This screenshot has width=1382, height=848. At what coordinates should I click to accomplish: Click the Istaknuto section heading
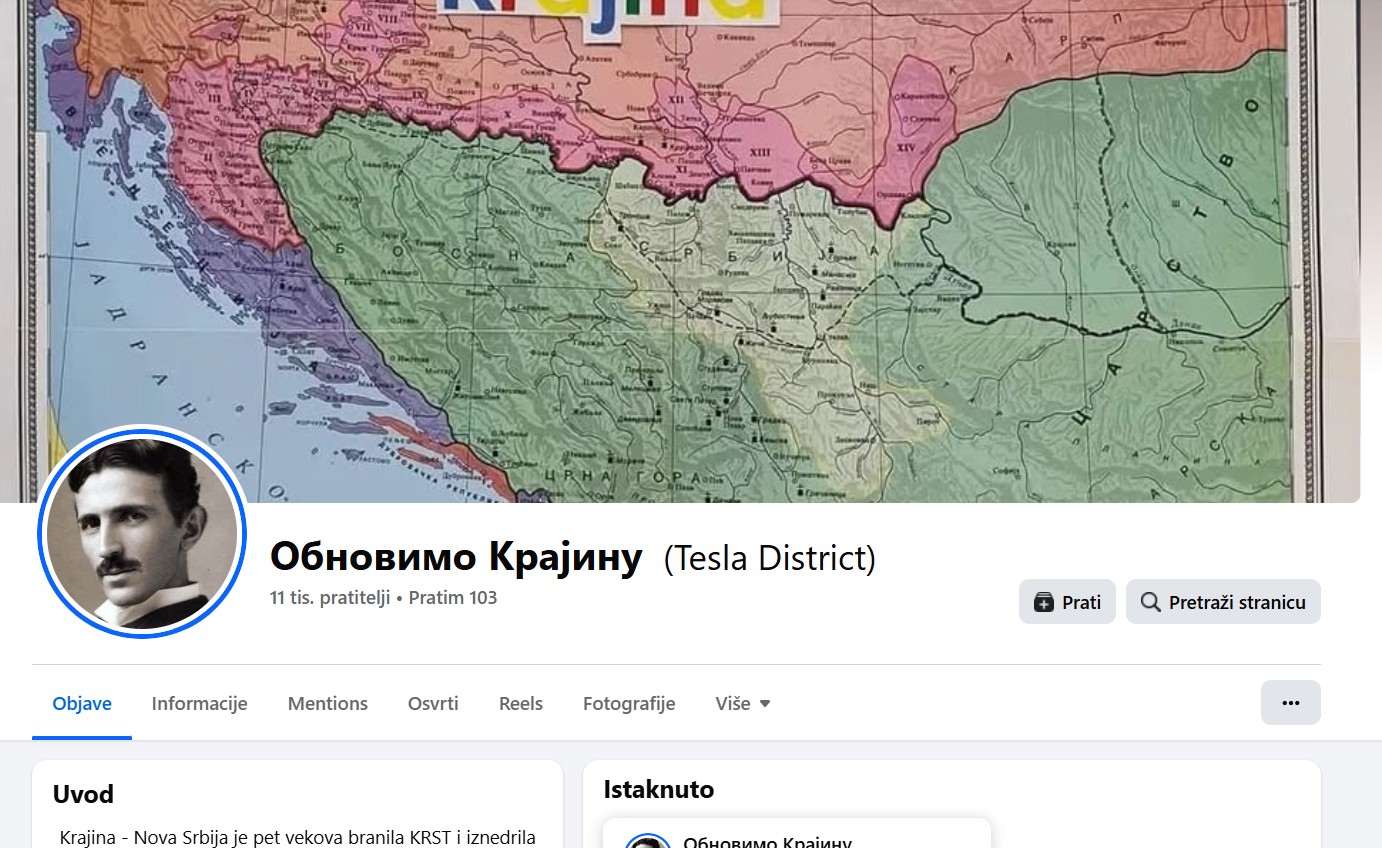pyautogui.click(x=659, y=790)
